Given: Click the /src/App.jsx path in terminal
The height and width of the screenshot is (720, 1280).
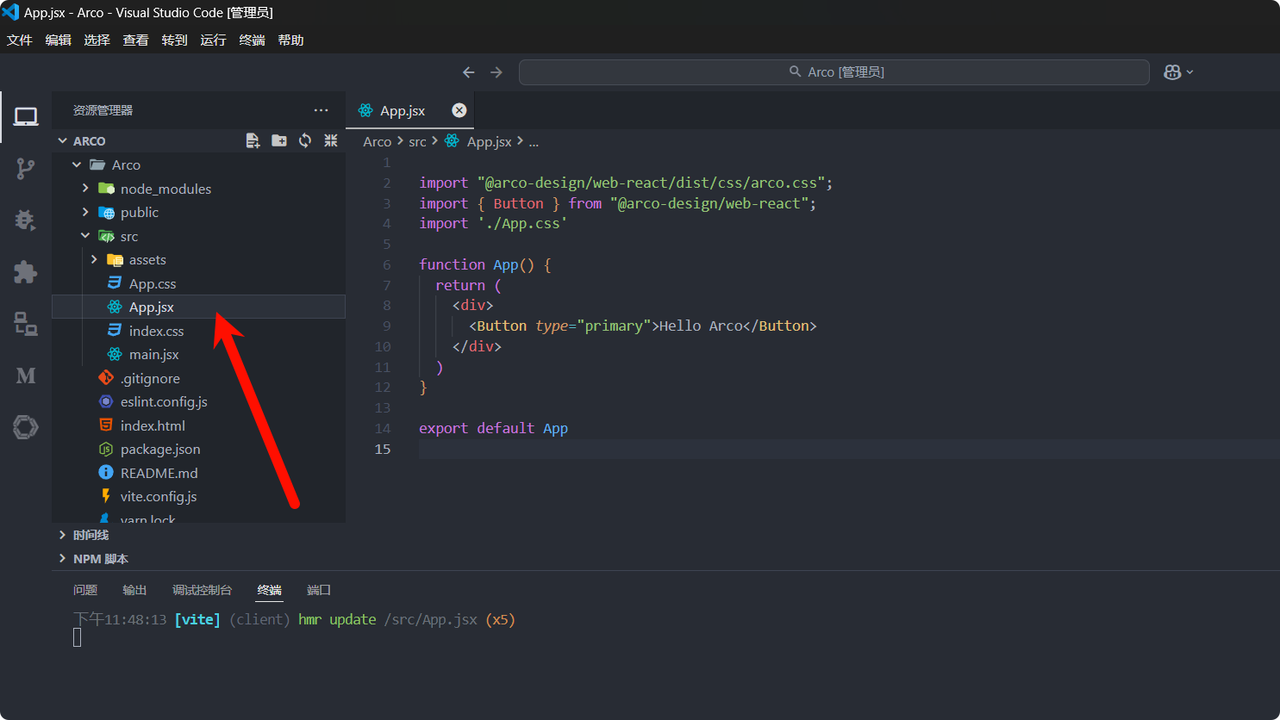Looking at the screenshot, I should tap(430, 619).
